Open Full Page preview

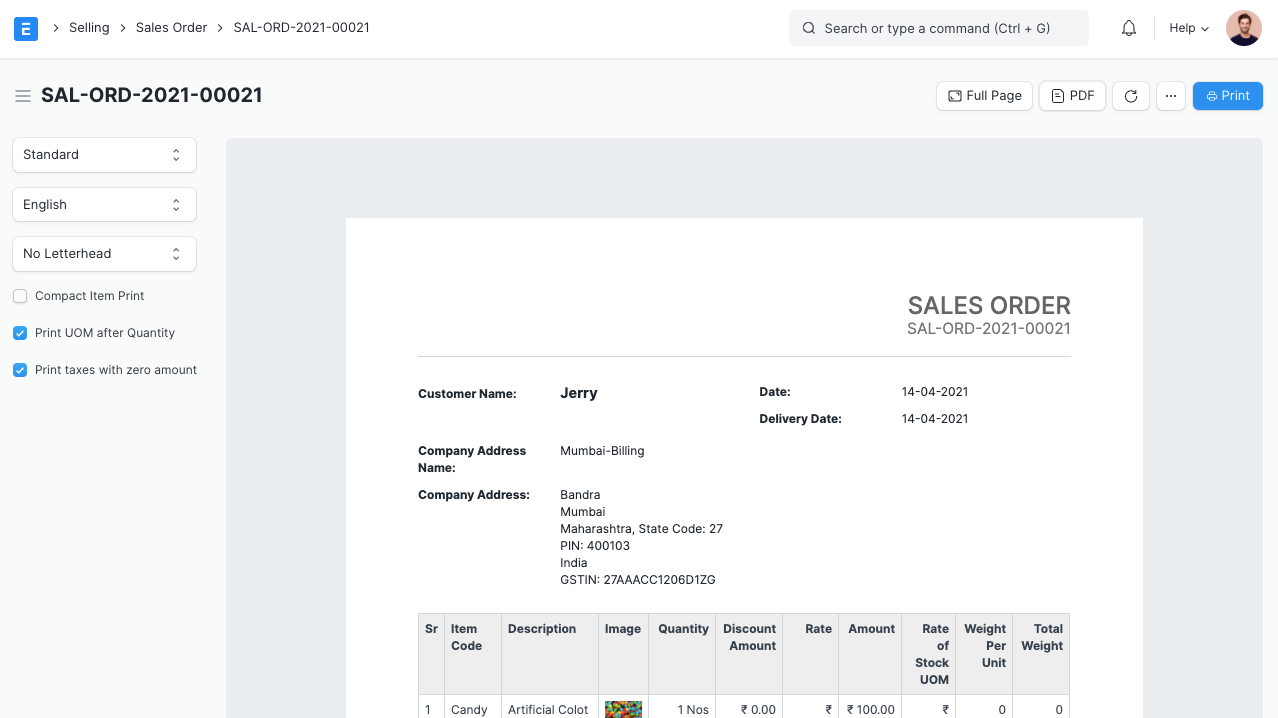tap(984, 95)
